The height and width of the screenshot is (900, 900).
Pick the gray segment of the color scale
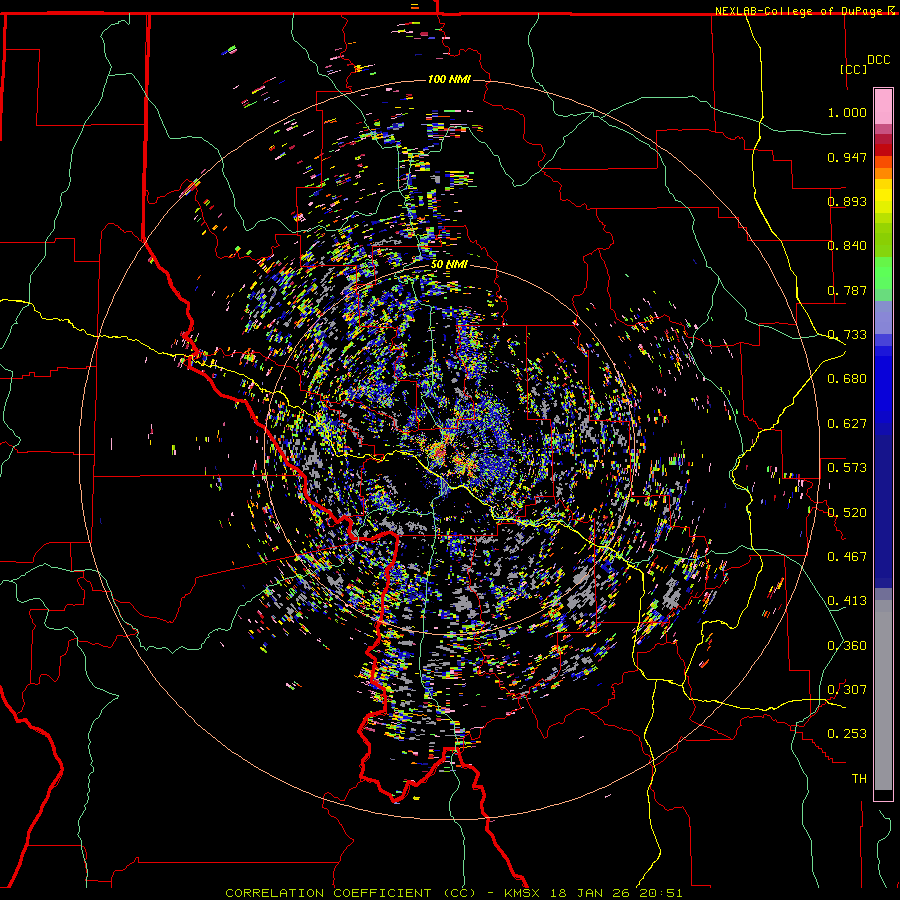coord(883,695)
